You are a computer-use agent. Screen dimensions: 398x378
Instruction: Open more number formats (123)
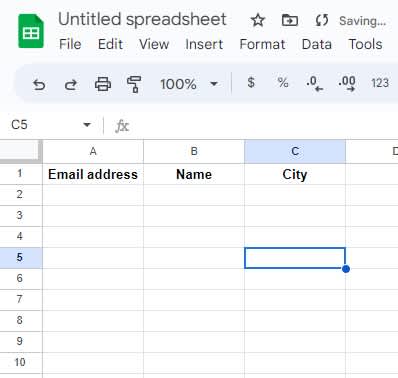point(380,83)
